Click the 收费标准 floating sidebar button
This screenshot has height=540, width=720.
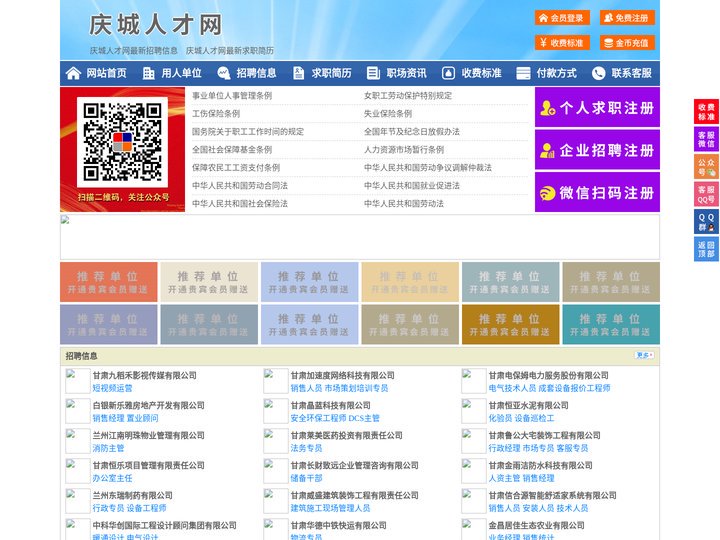tap(706, 112)
